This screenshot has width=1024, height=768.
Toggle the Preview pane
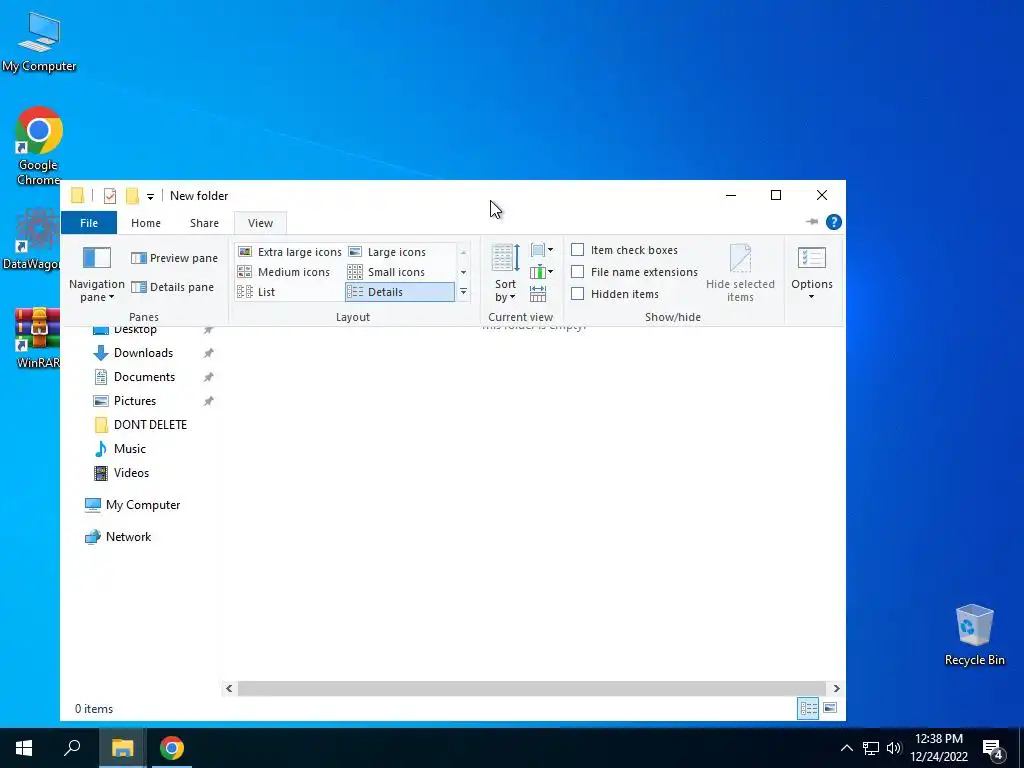(x=174, y=258)
